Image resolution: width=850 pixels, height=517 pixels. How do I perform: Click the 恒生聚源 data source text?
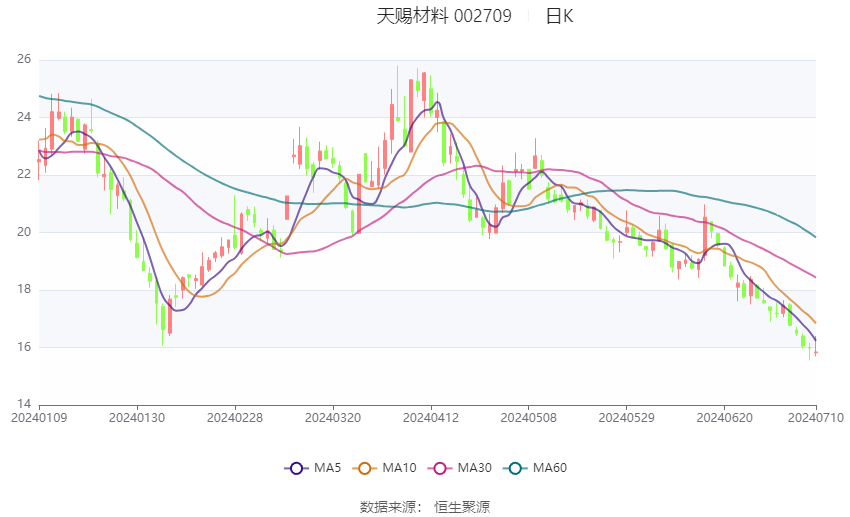point(462,507)
